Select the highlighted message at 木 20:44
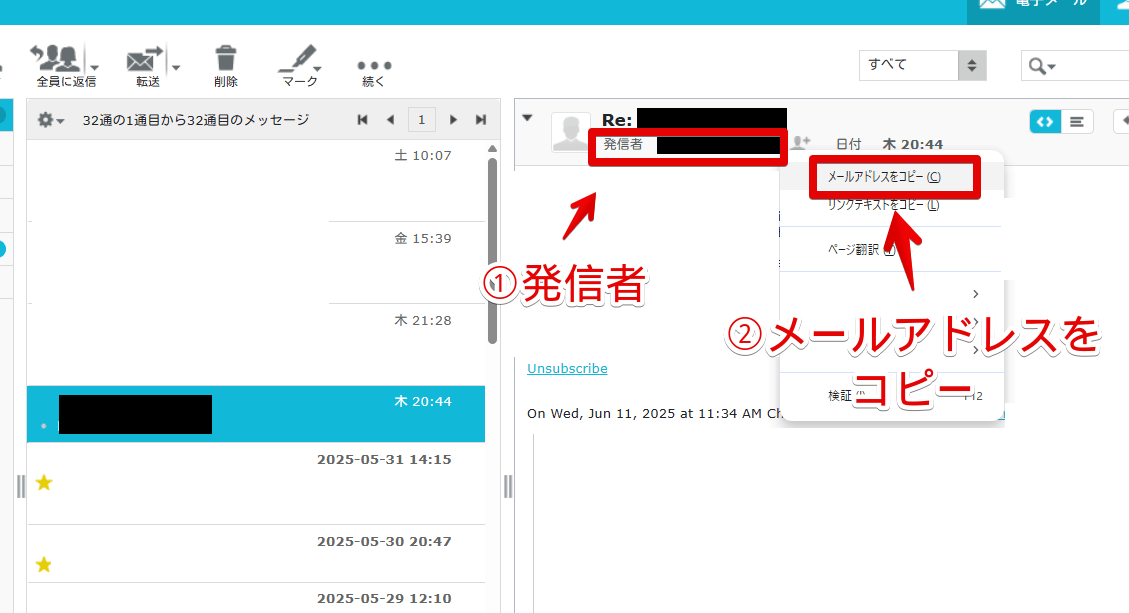The width and height of the screenshot is (1129, 613). (256, 413)
